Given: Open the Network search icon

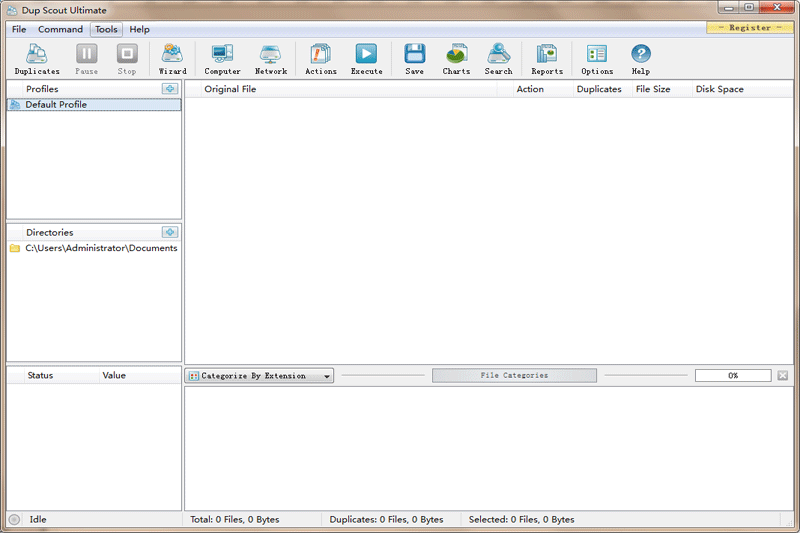Looking at the screenshot, I should [270, 59].
